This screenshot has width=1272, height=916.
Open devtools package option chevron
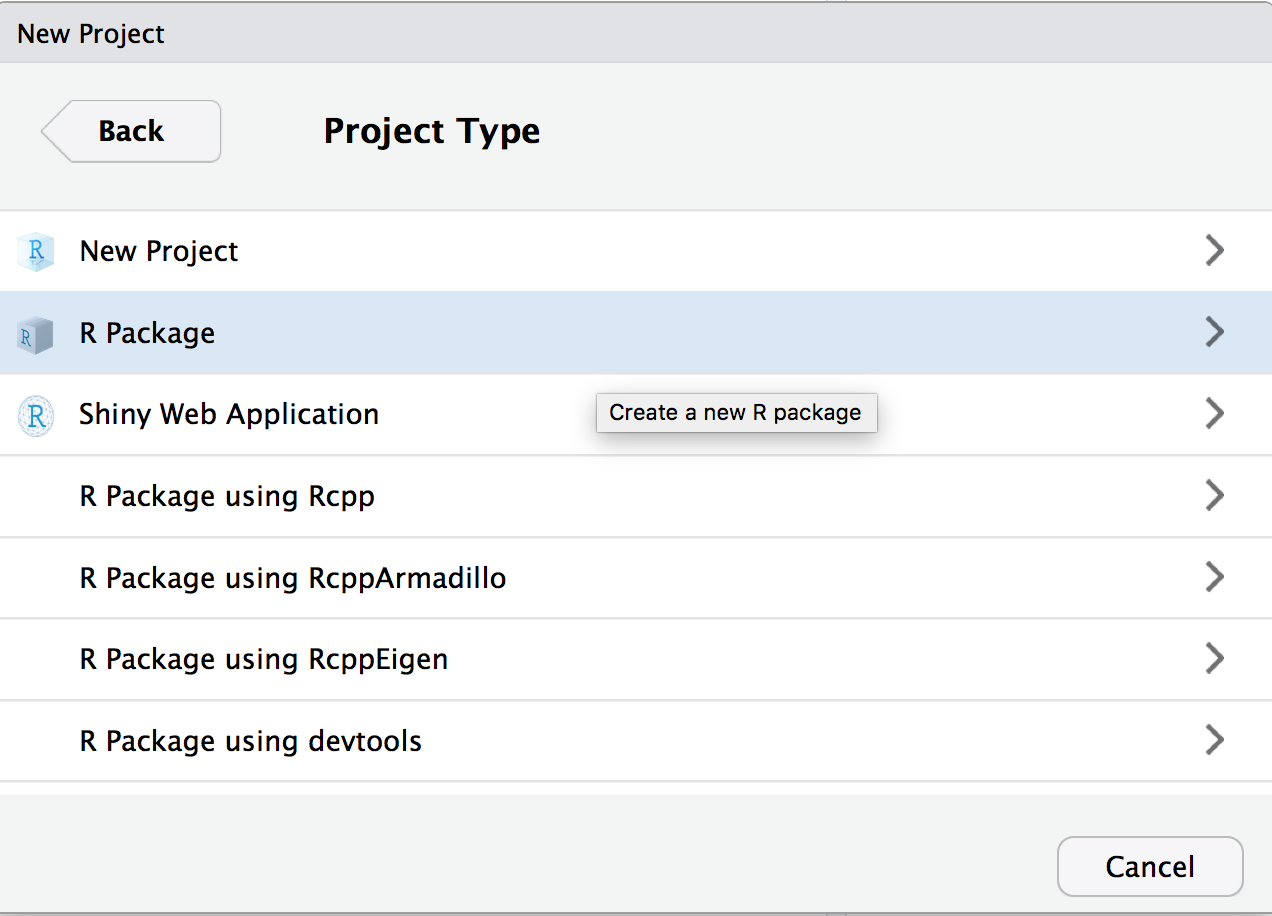point(1215,740)
